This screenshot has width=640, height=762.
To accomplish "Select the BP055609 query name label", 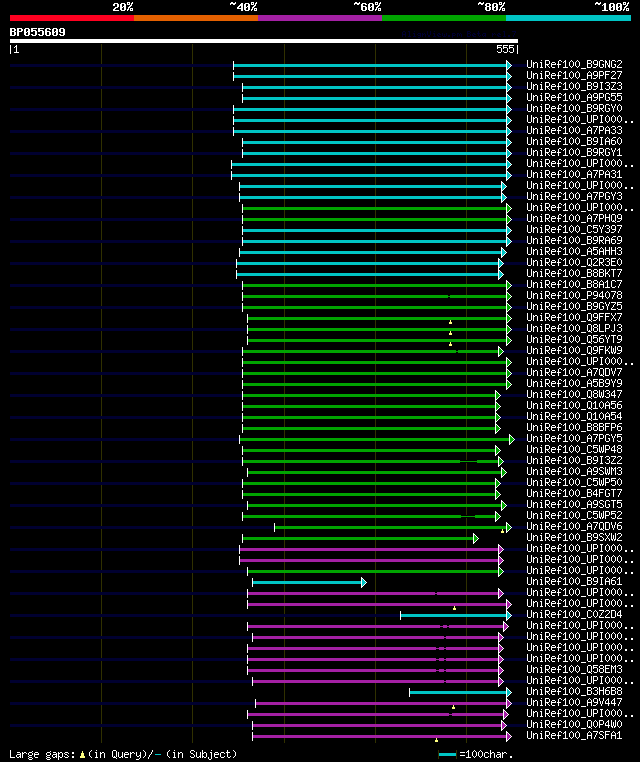I will 37,32.
